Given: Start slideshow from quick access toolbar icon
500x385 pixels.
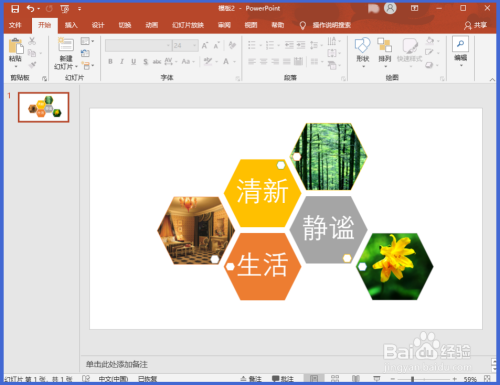Looking at the screenshot, I should tap(65, 9).
